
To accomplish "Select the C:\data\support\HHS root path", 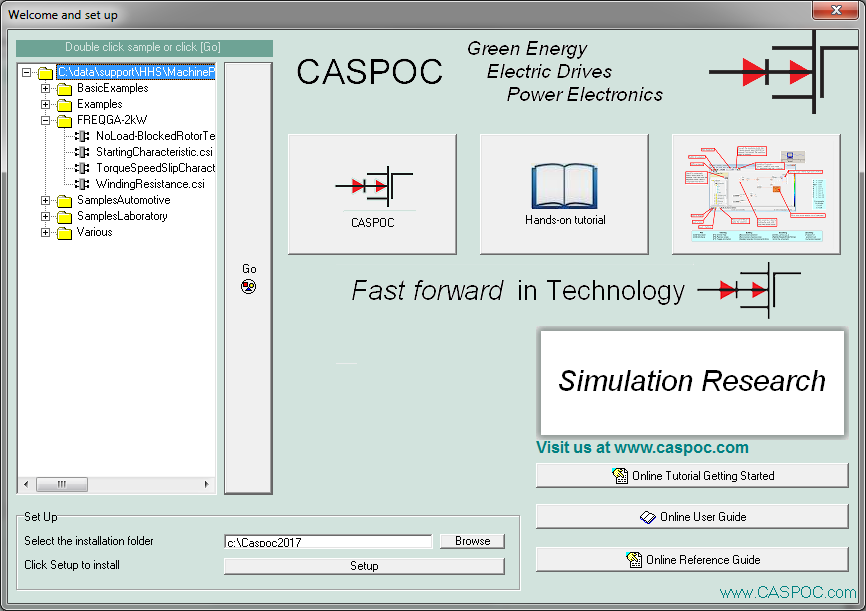I will click(x=136, y=72).
